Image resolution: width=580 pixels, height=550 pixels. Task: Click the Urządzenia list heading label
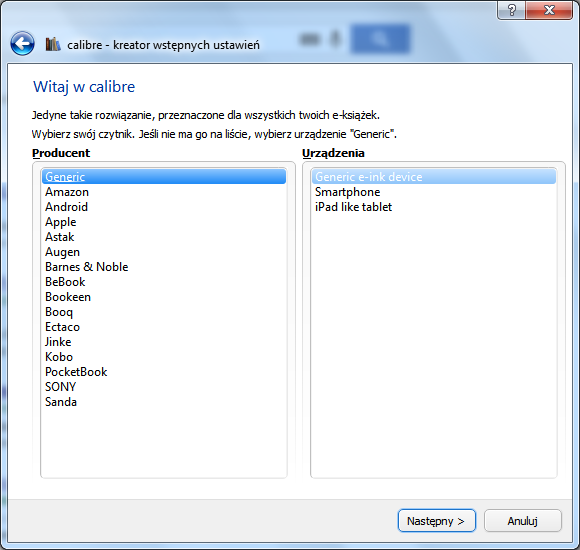click(333, 153)
